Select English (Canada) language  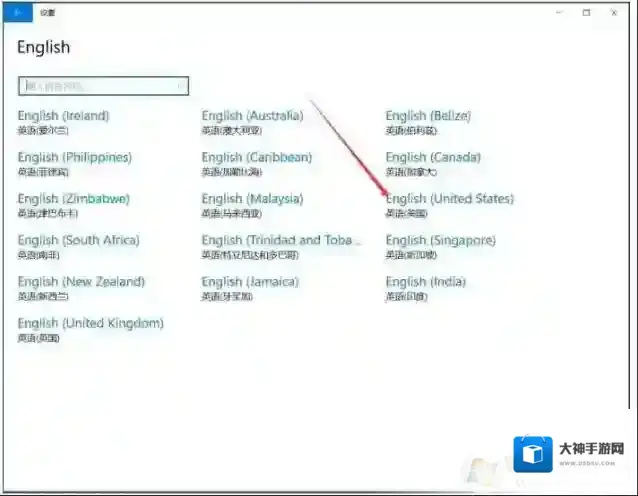[433, 158]
